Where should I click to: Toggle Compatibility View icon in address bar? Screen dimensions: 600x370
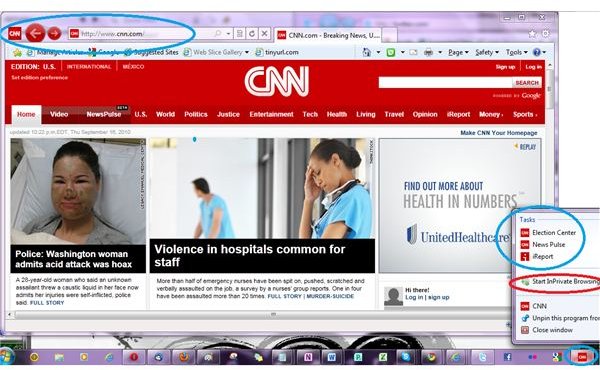[240, 34]
